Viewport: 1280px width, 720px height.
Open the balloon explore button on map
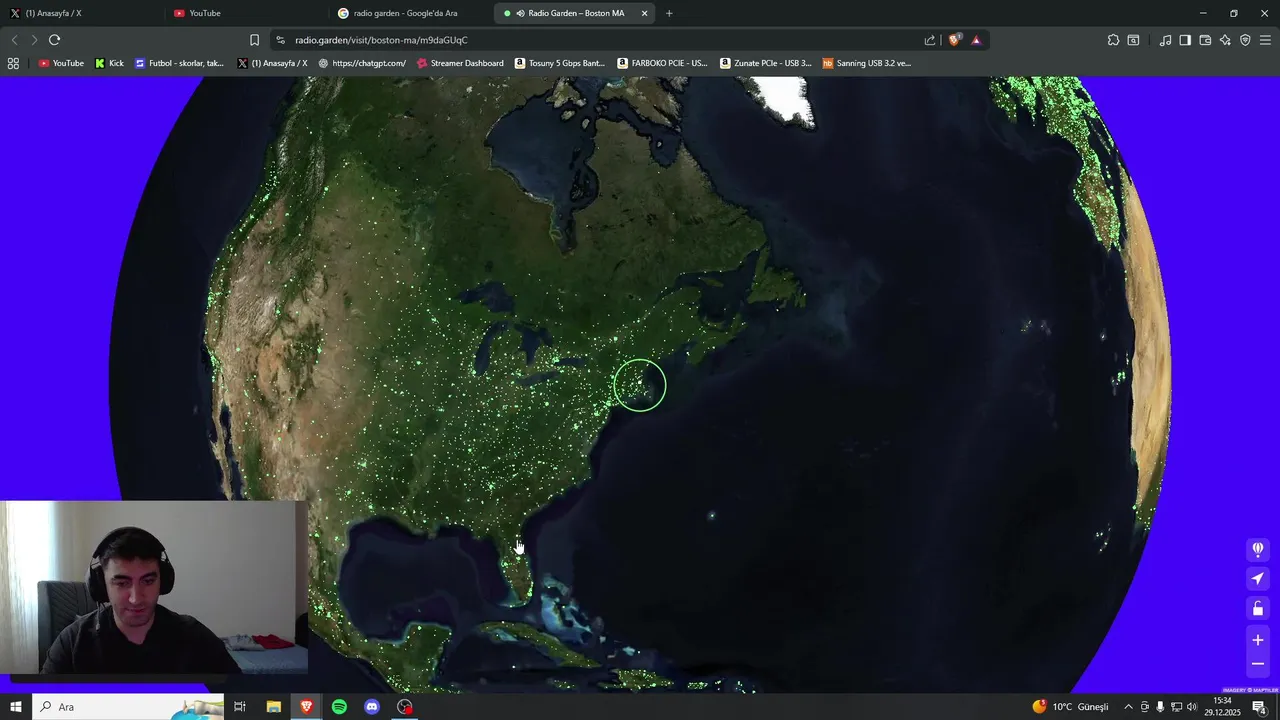pyautogui.click(x=1258, y=549)
